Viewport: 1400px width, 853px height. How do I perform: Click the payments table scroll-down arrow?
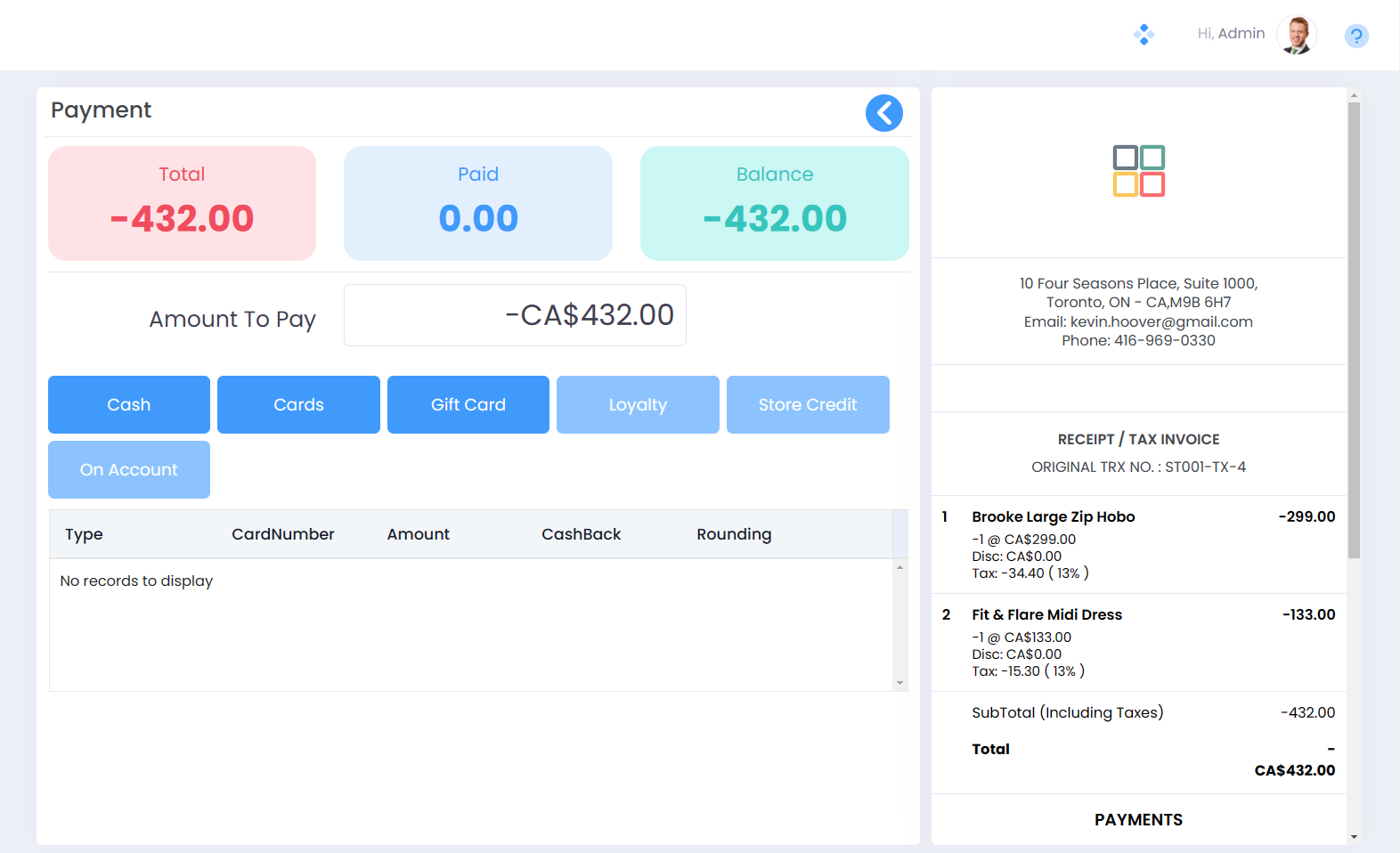(x=899, y=683)
